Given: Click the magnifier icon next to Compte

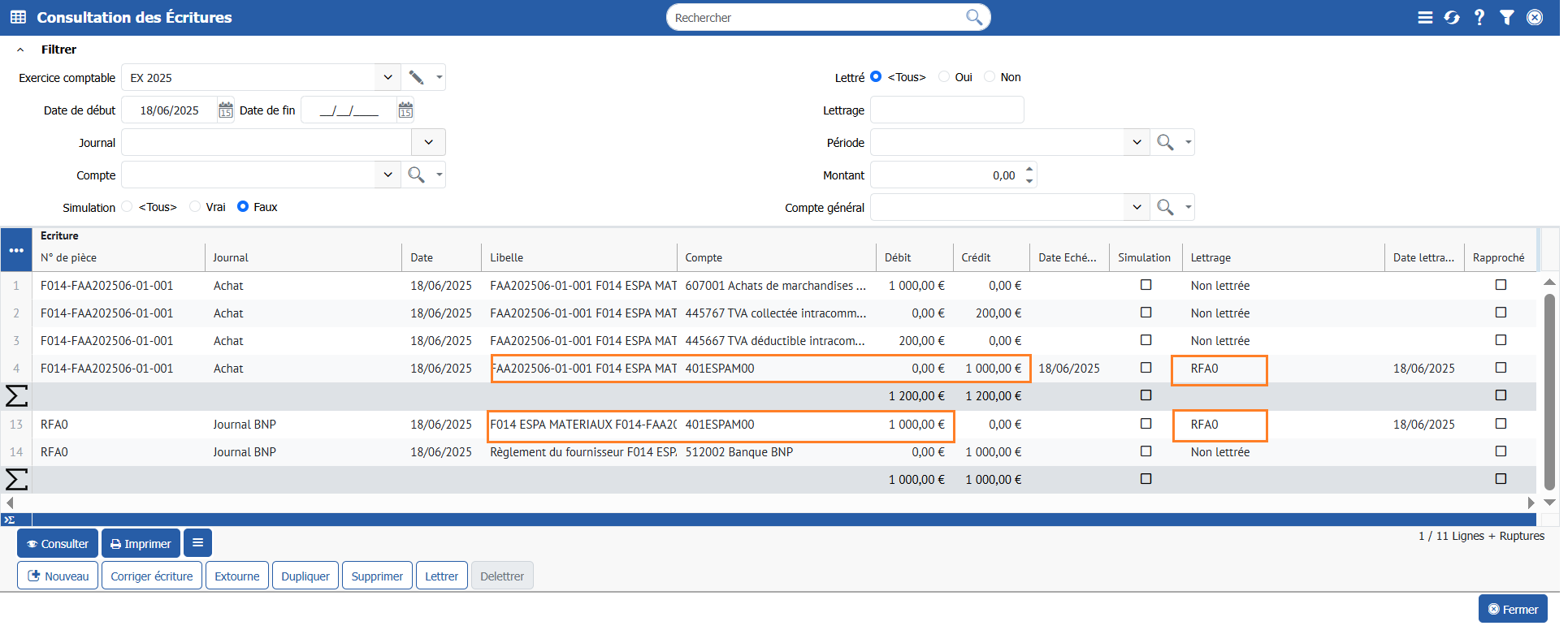Looking at the screenshot, I should click(416, 175).
